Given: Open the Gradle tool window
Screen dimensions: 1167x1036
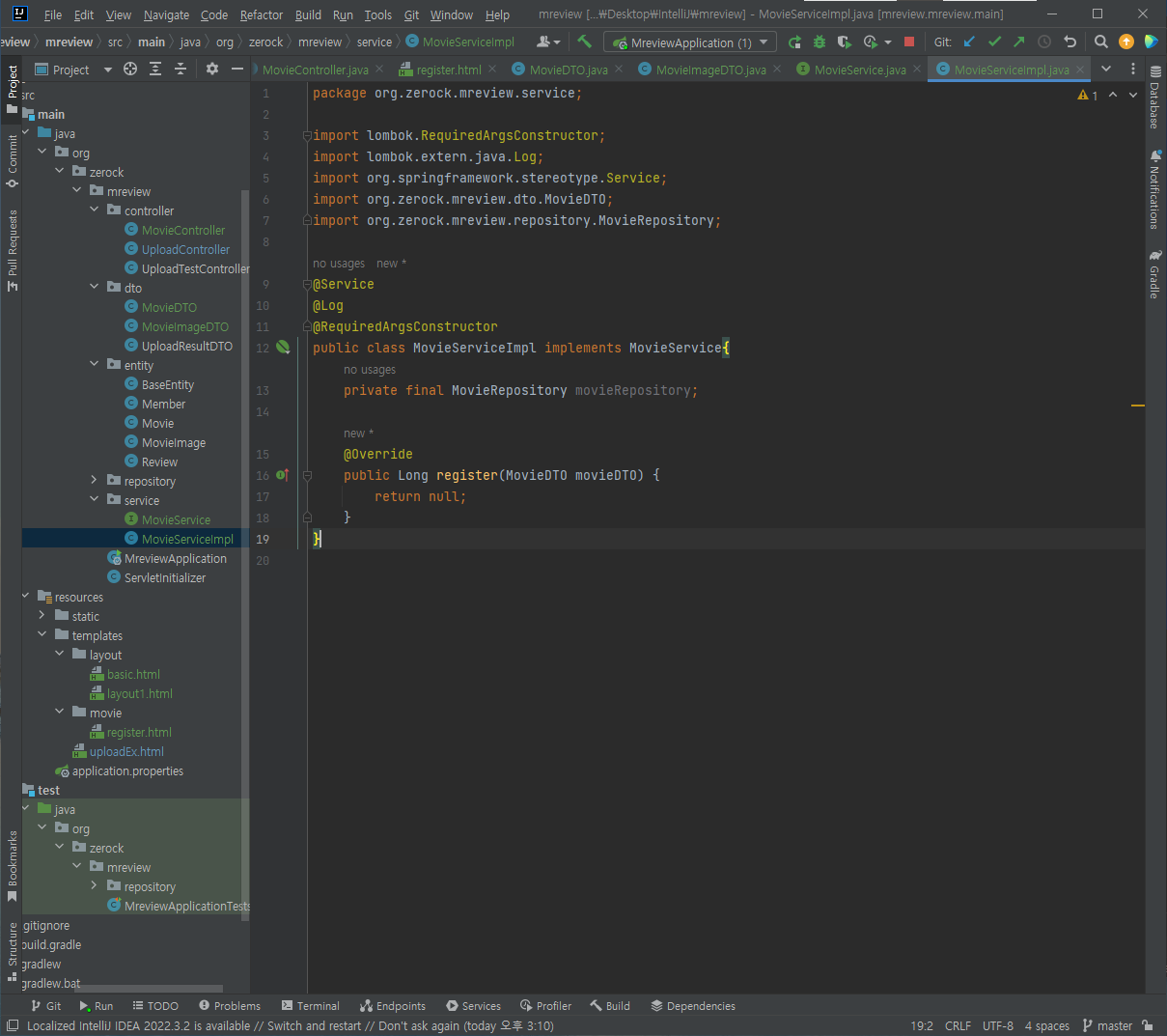Looking at the screenshot, I should pos(1154,274).
